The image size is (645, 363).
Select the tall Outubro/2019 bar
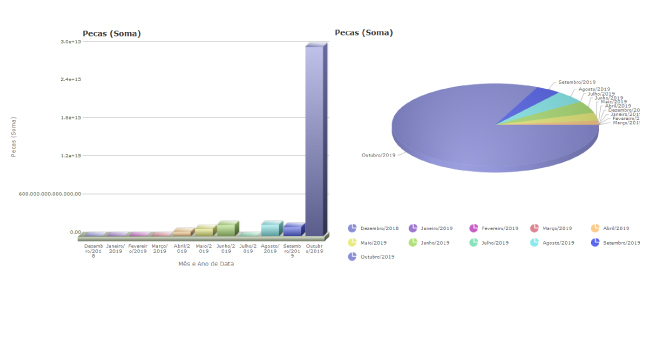[x=316, y=140]
